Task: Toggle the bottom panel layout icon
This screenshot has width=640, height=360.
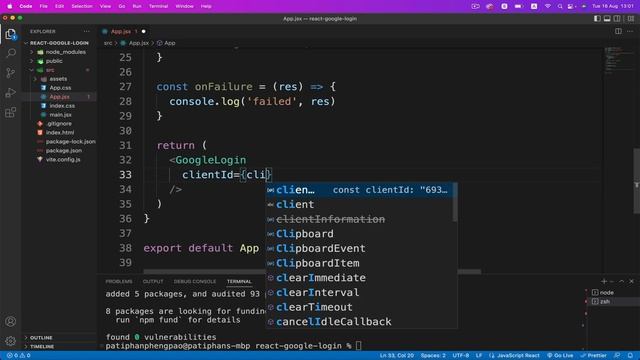Action: [607, 18]
